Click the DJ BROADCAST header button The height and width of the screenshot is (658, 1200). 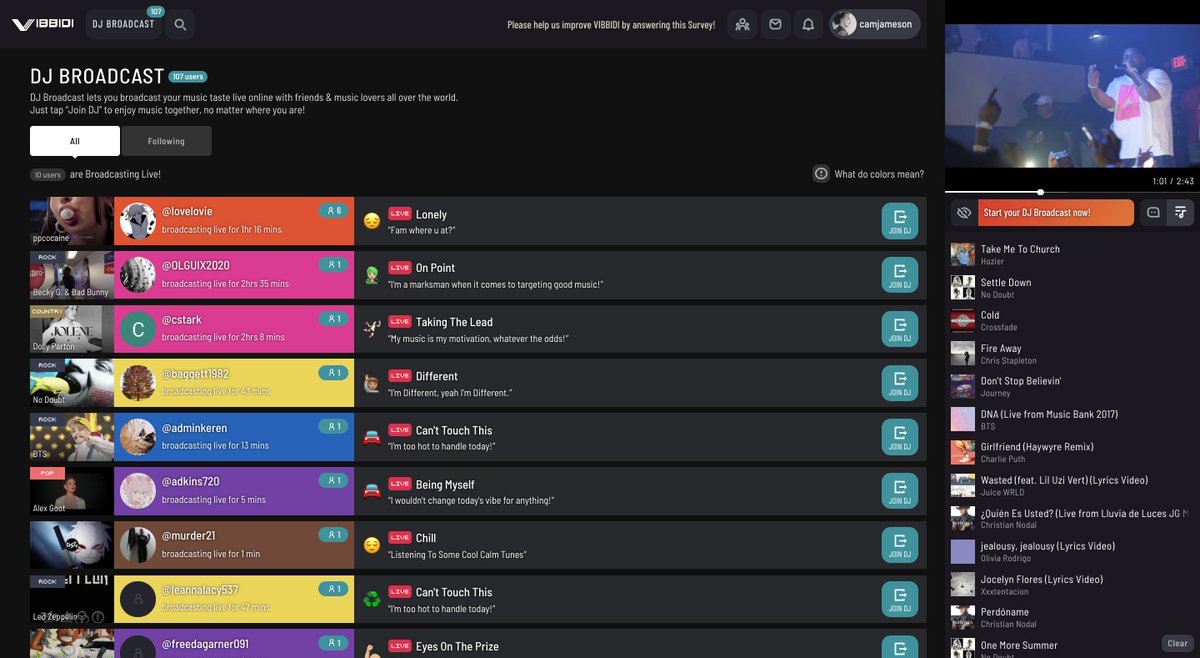[124, 24]
